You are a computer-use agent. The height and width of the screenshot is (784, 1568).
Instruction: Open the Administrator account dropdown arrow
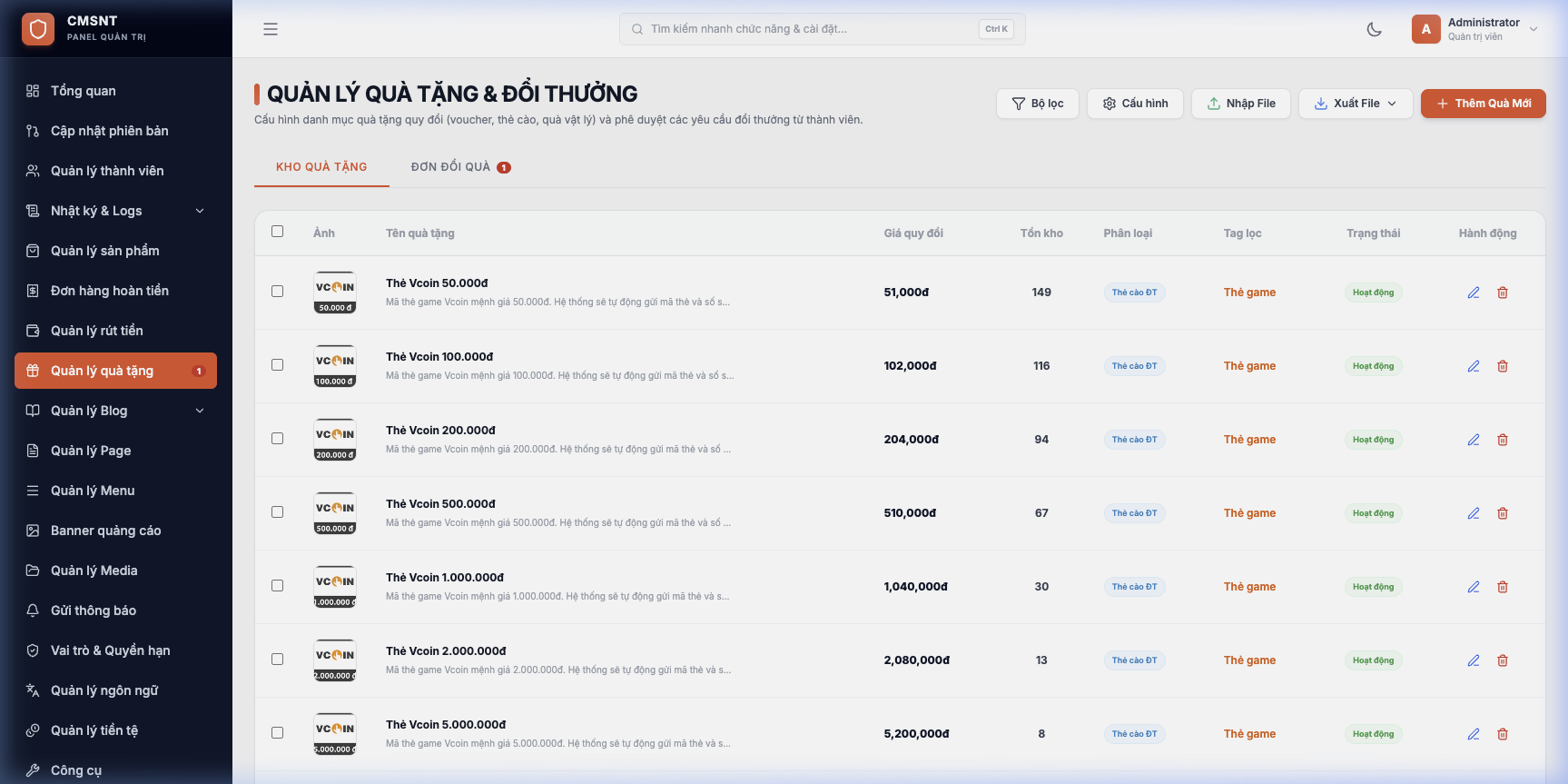pyautogui.click(x=1533, y=29)
